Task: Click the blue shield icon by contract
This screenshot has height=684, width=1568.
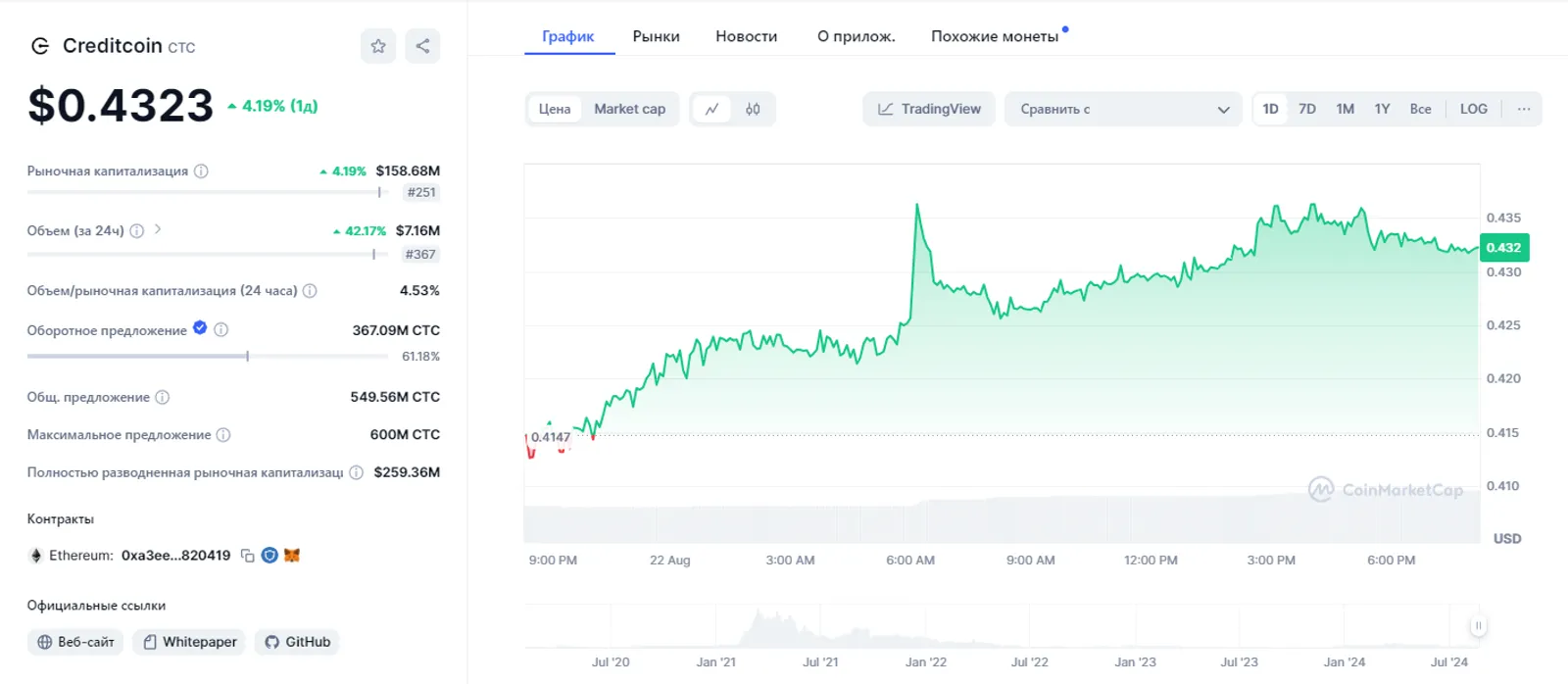Action: [x=269, y=556]
